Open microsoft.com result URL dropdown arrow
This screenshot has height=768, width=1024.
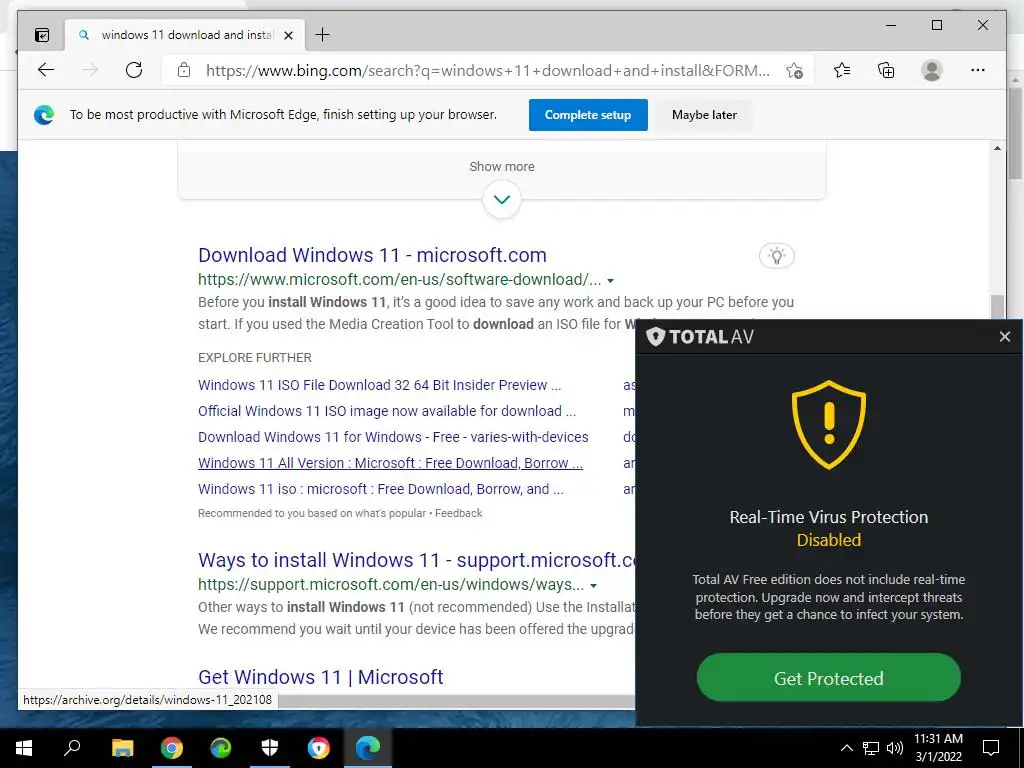(x=611, y=281)
